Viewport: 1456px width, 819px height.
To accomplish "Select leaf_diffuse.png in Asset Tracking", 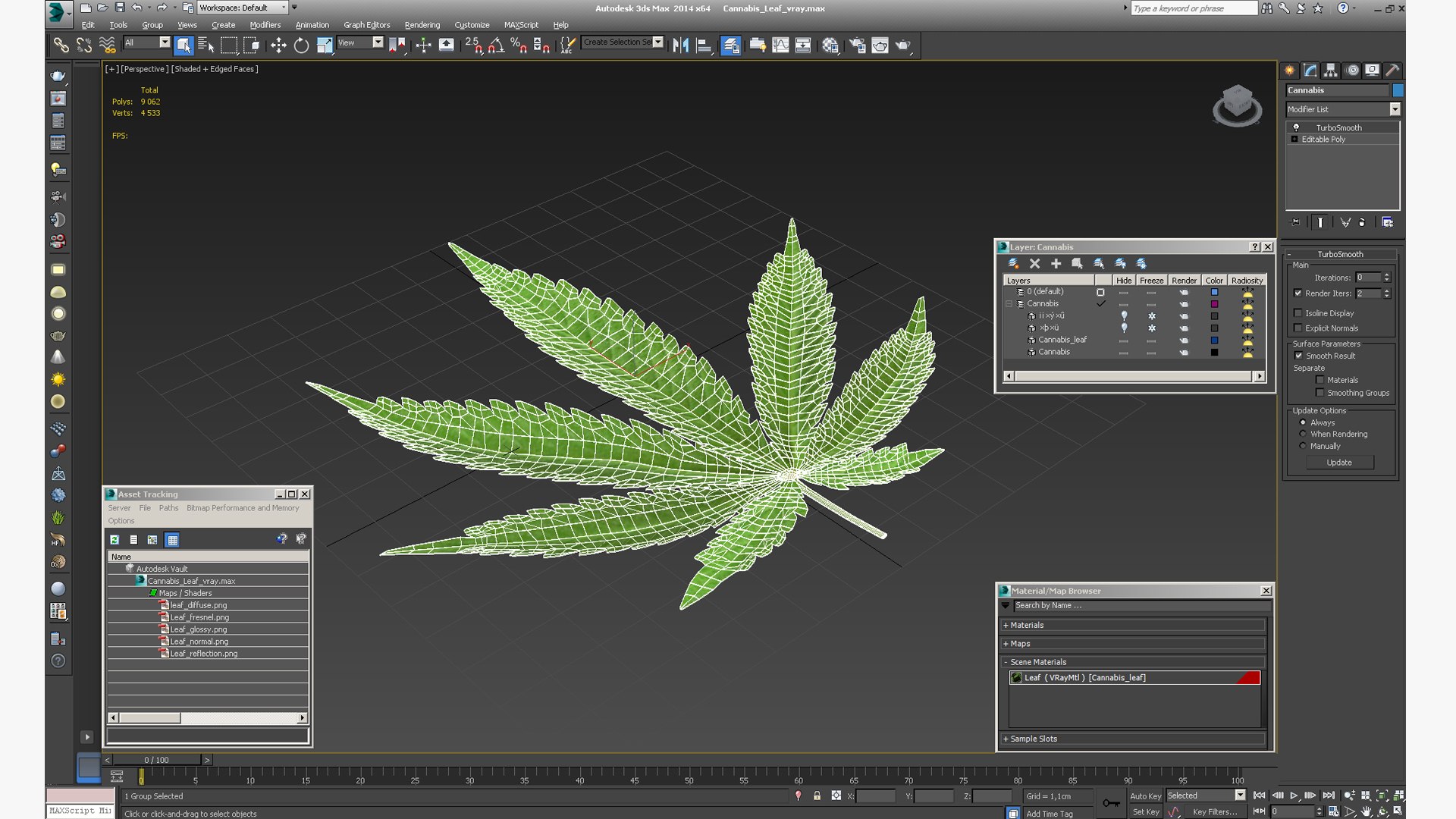I will click(198, 605).
